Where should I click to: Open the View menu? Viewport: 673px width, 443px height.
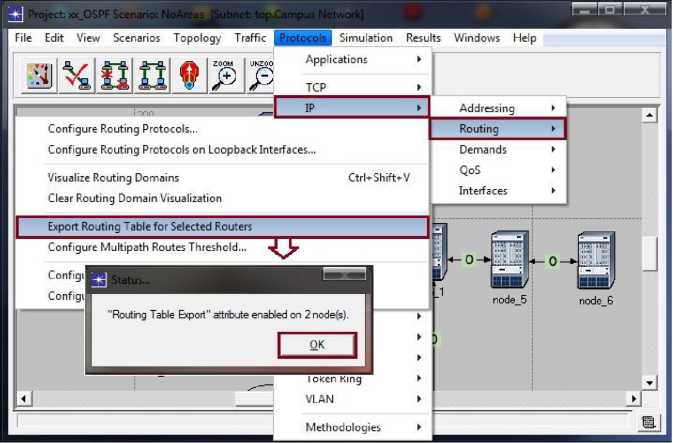tap(88, 38)
